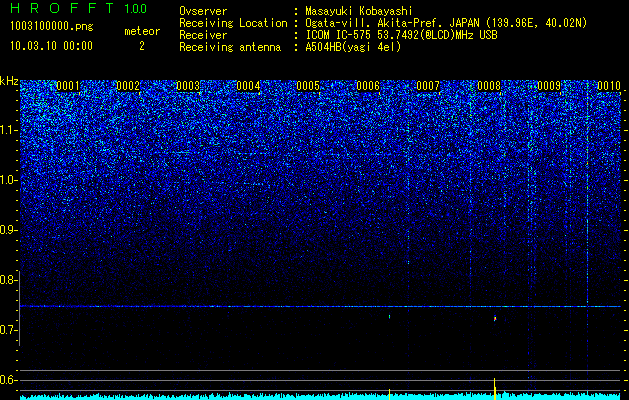Image resolution: width=629 pixels, height=400 pixels.
Task: Click the 'Ovserver' label
Action: pyautogui.click(x=203, y=11)
